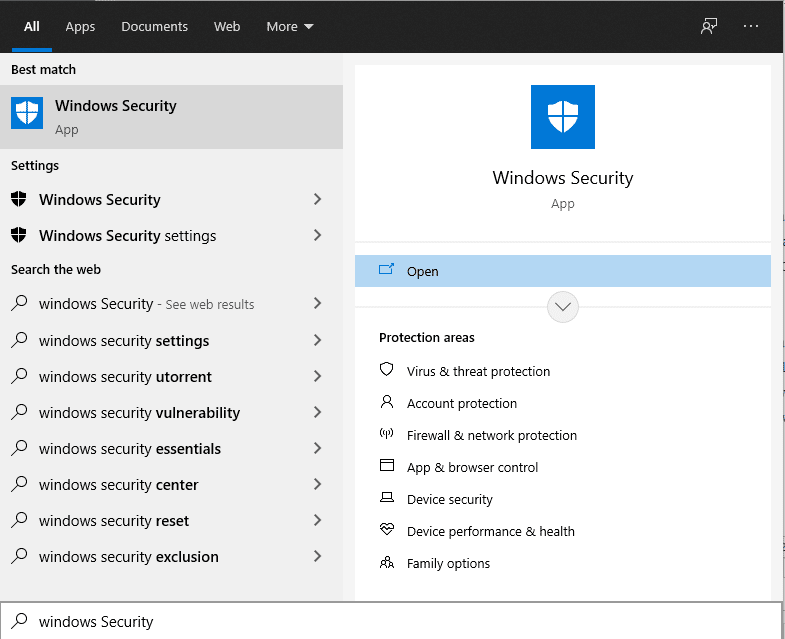The height and width of the screenshot is (639, 785).
Task: Open the three-dot options menu
Action: tap(750, 26)
